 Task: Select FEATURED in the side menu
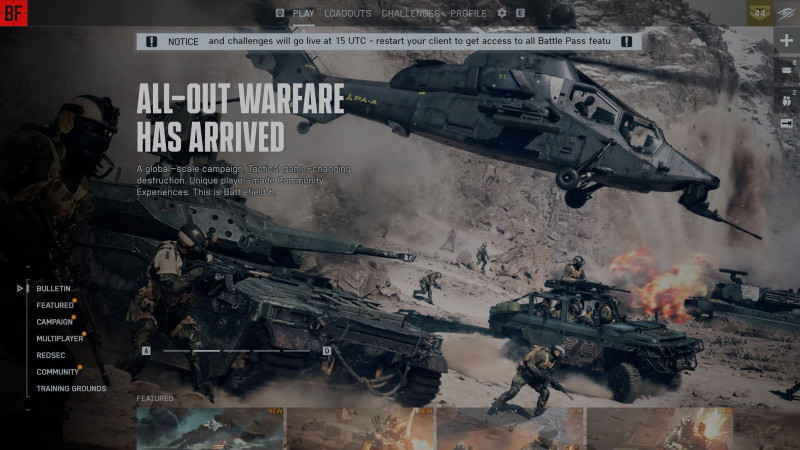coord(55,305)
